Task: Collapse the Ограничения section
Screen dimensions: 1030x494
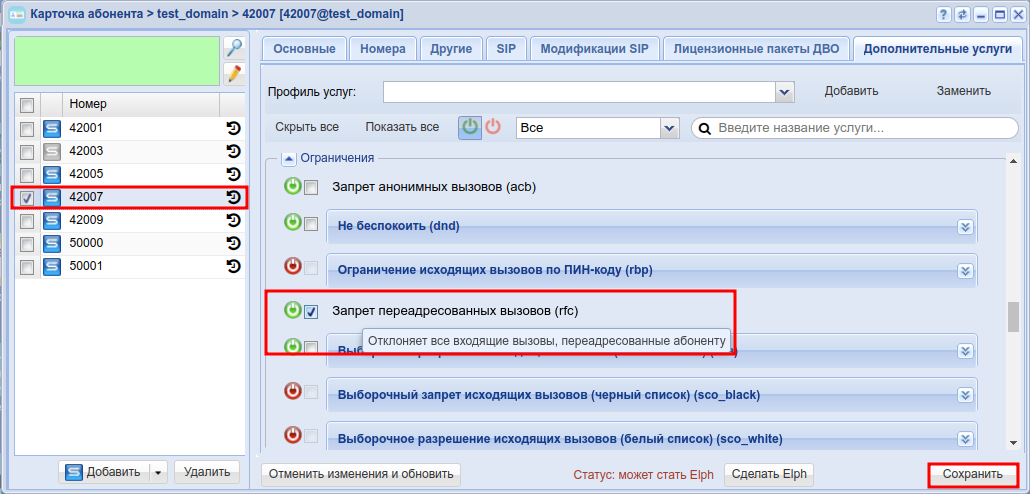Action: [x=288, y=158]
